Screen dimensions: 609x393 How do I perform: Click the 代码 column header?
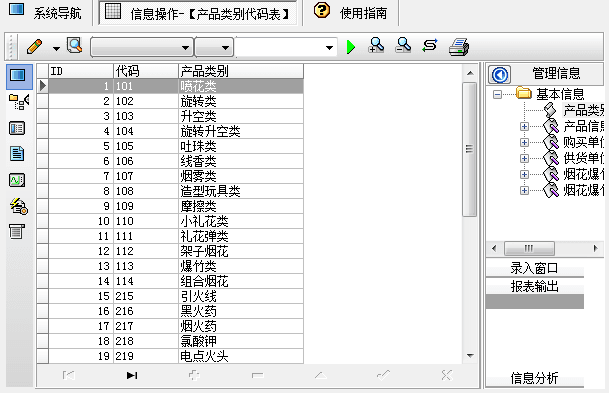[146, 71]
